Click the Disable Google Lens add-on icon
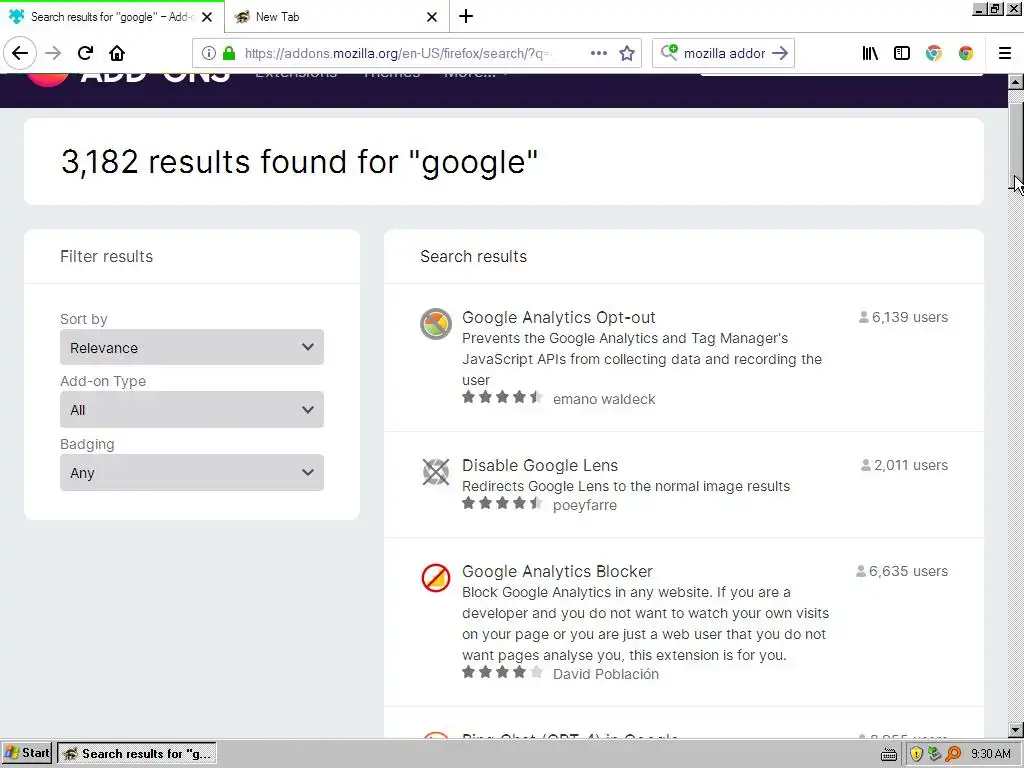 [x=436, y=472]
